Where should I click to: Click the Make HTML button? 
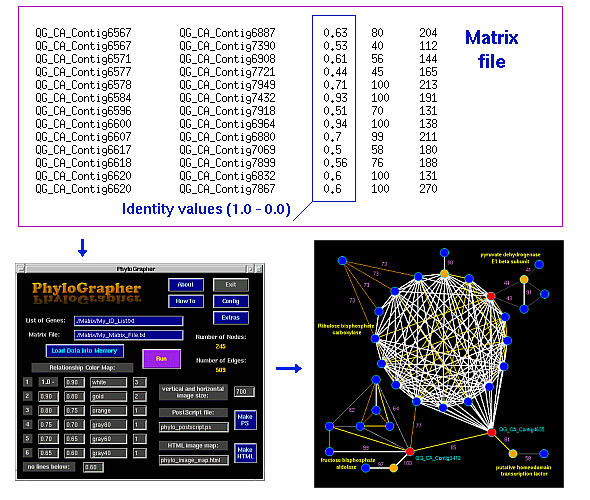pyautogui.click(x=245, y=453)
